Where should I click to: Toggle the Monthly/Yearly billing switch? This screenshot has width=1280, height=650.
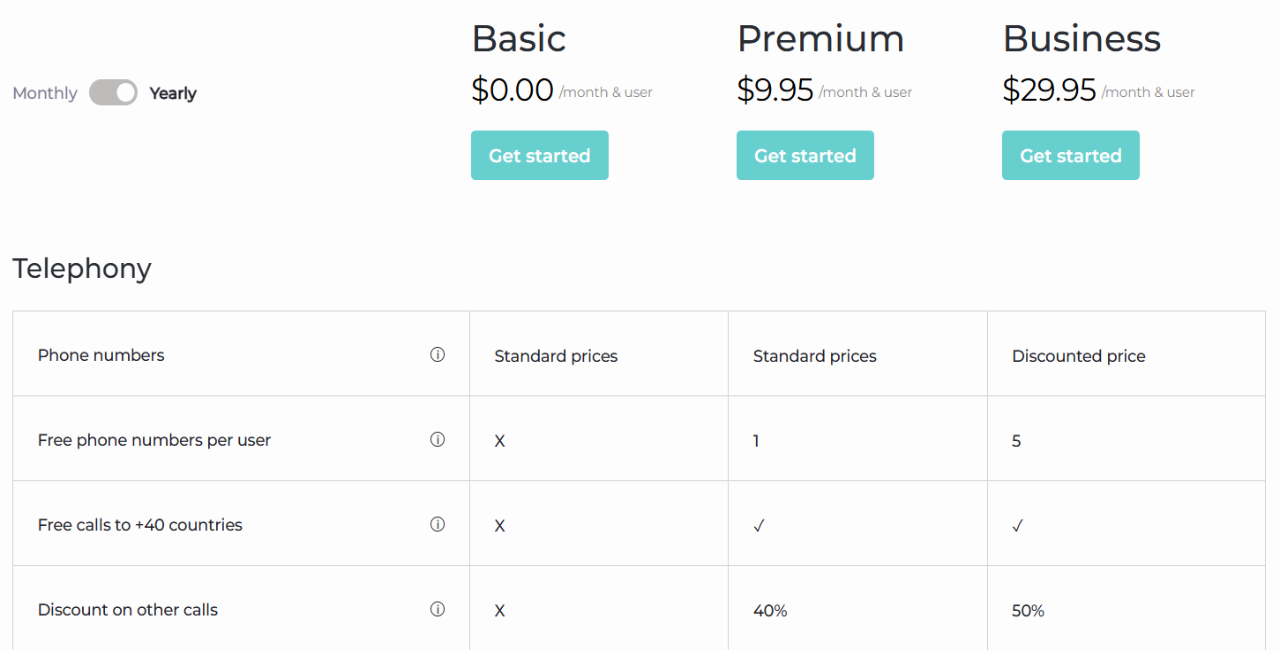[x=113, y=93]
